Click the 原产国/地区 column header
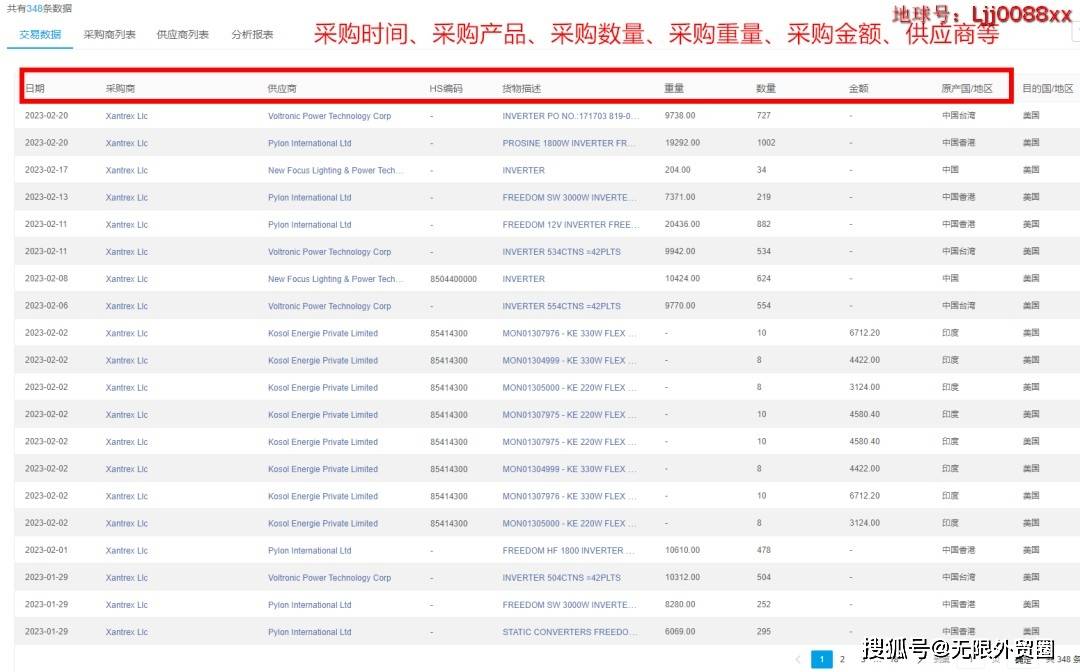 click(967, 88)
